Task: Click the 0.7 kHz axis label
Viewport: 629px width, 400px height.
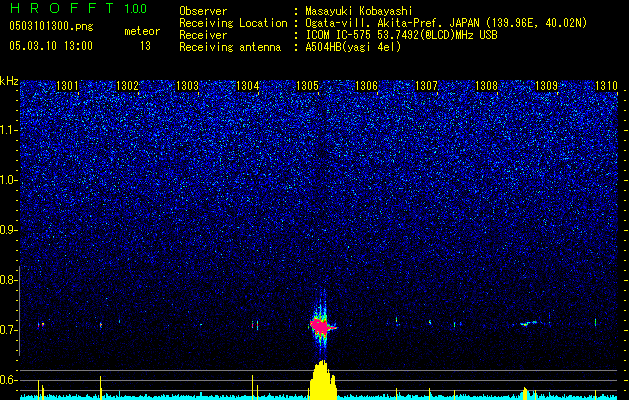Action: coord(8,330)
